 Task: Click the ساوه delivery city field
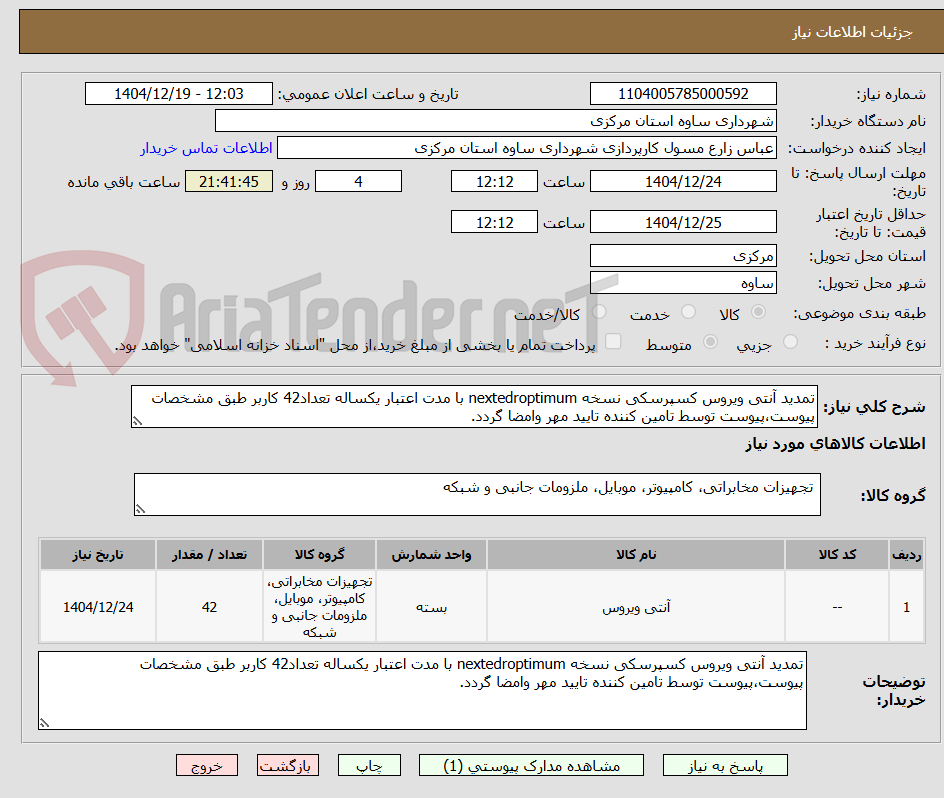click(683, 283)
